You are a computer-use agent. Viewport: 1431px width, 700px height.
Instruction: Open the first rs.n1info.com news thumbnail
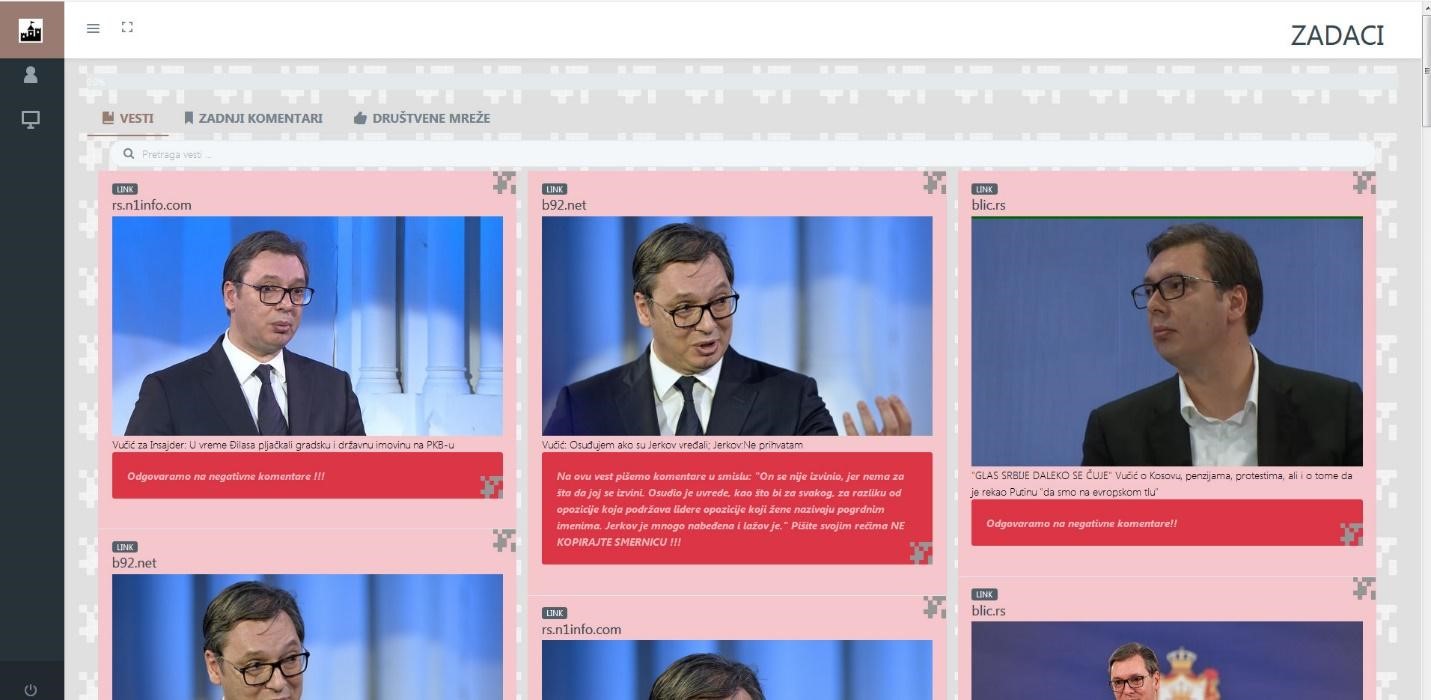pyautogui.click(x=307, y=325)
